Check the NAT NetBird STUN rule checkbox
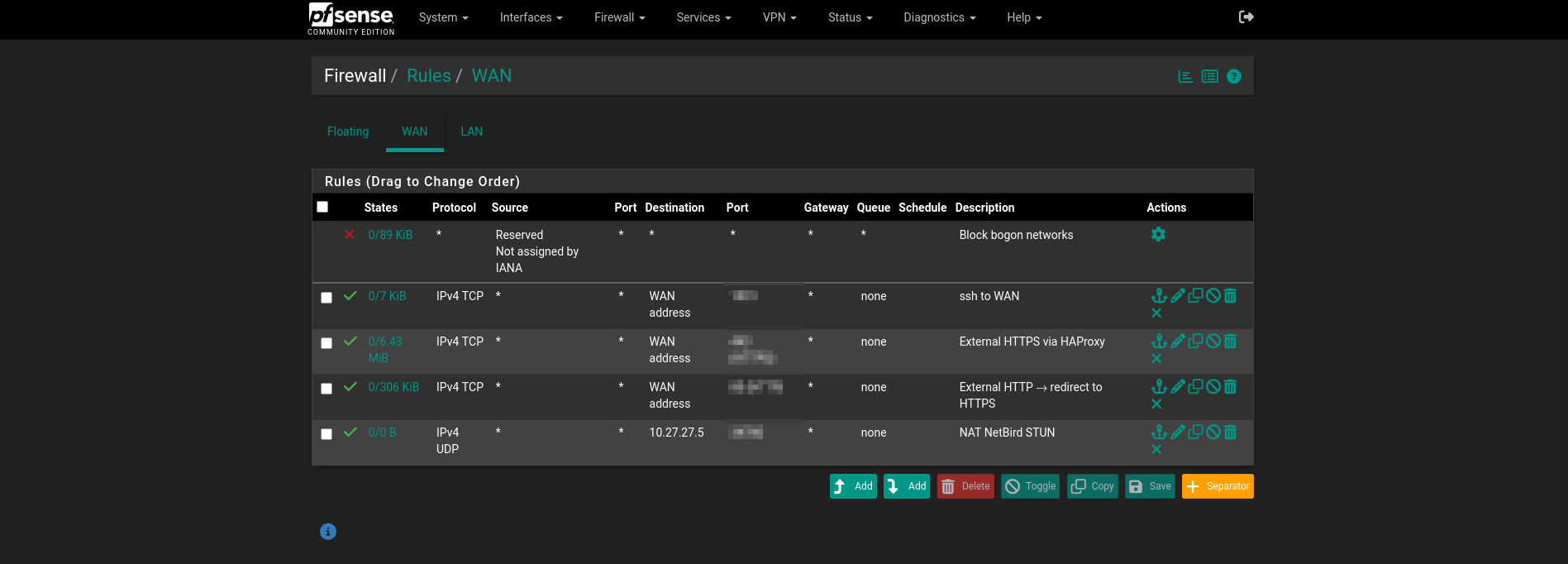 coord(326,434)
